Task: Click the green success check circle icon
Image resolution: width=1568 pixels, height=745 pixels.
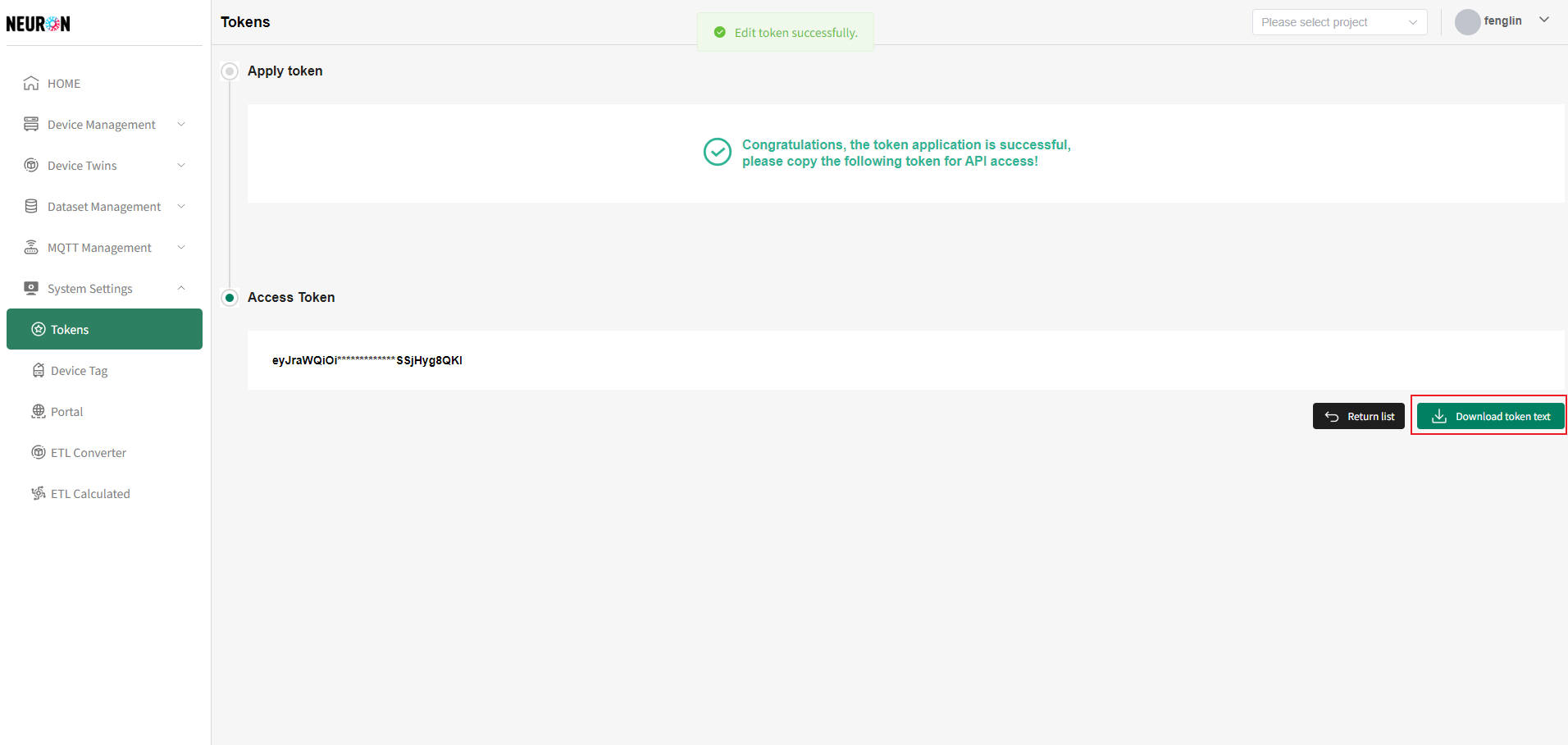Action: 718,152
